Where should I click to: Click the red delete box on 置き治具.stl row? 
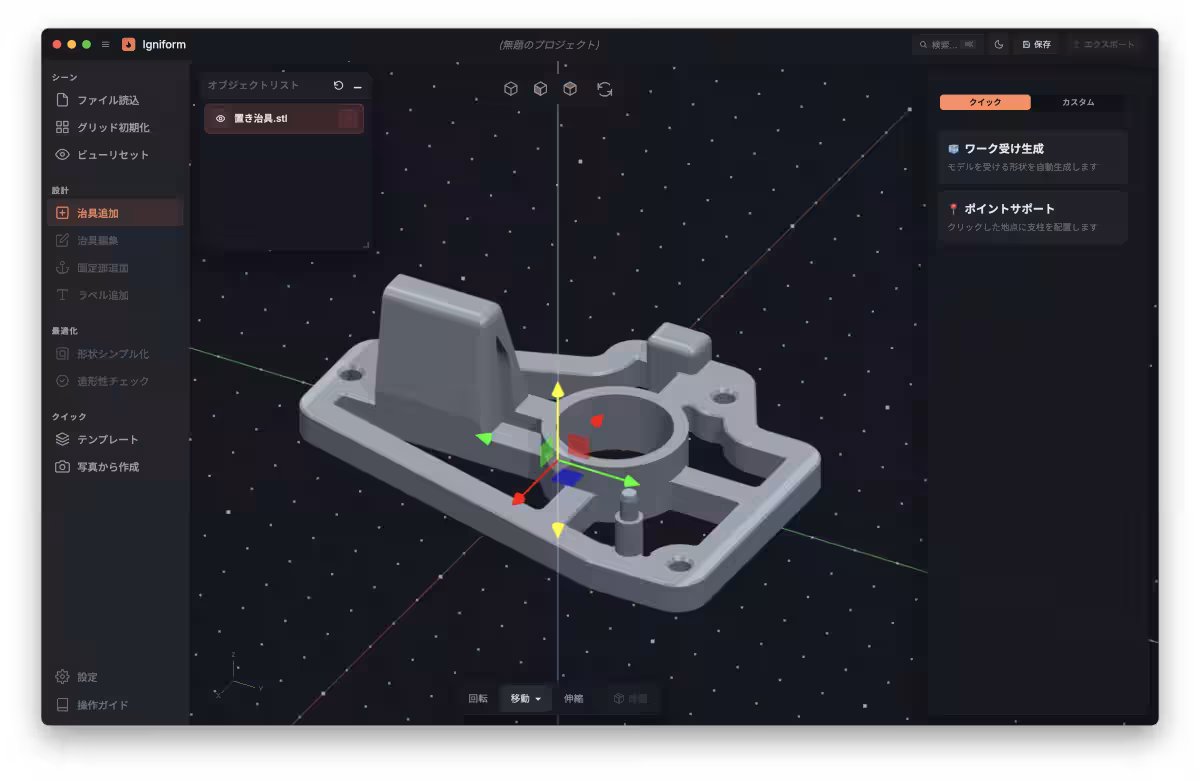coord(348,118)
